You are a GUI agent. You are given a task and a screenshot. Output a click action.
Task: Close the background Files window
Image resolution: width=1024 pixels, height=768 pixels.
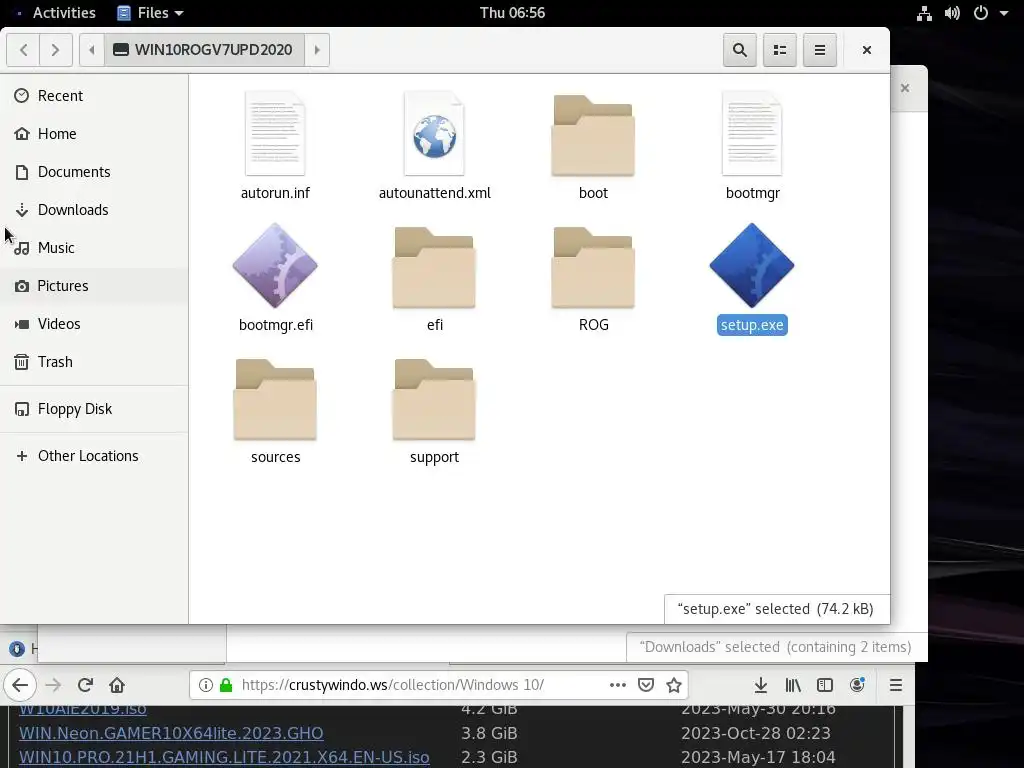(905, 88)
